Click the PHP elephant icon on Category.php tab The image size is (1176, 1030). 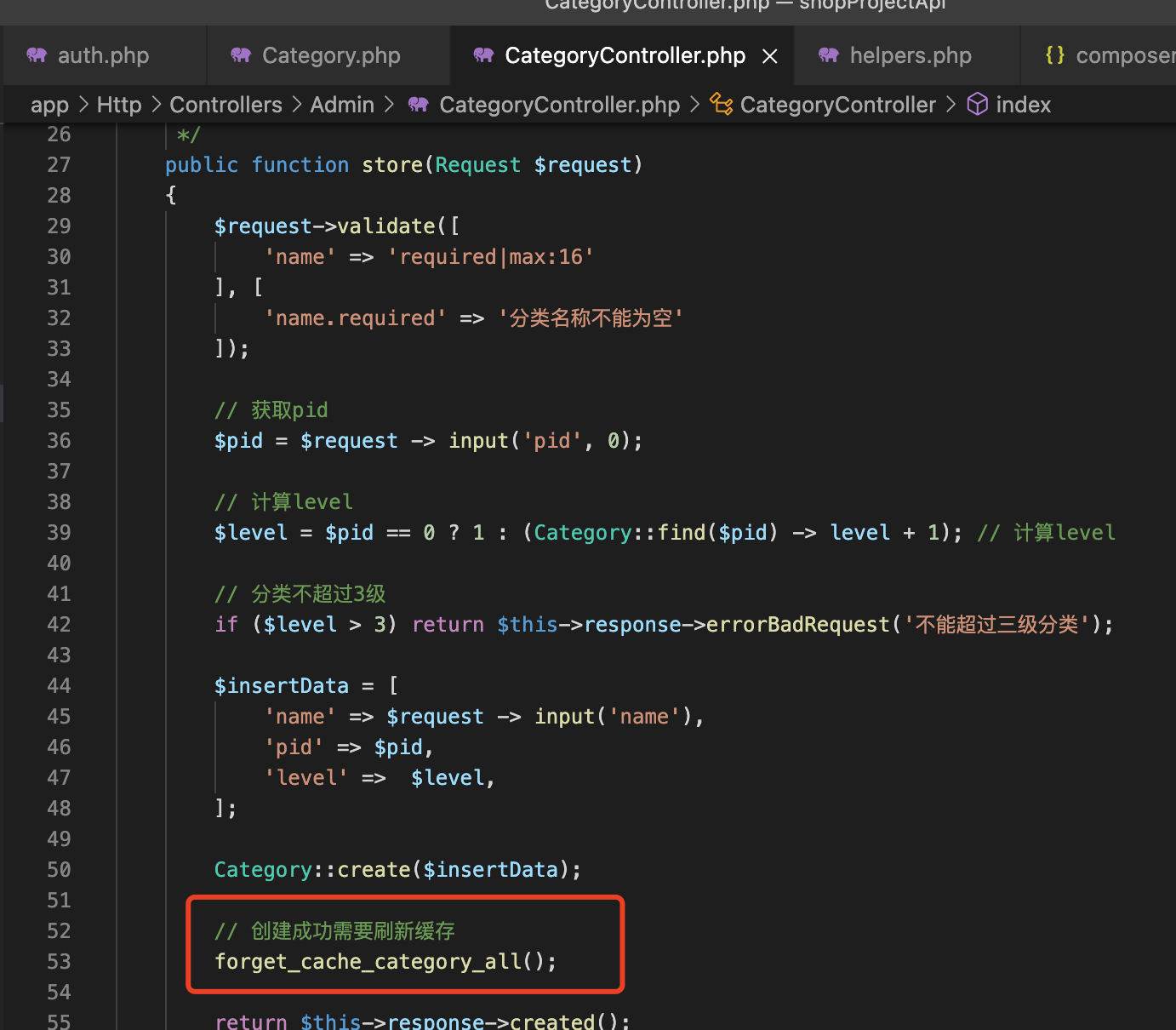click(241, 55)
